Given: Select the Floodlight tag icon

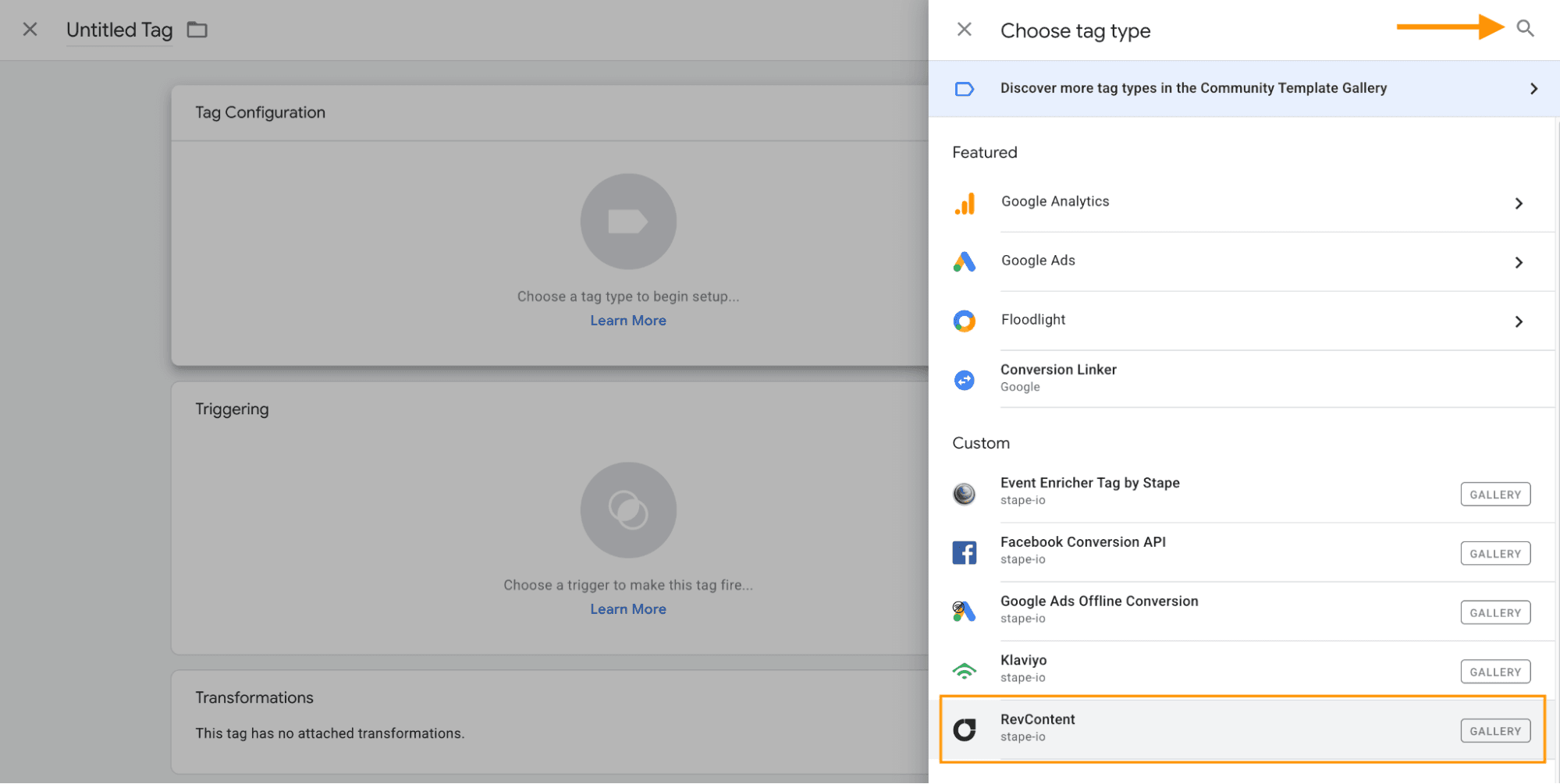Looking at the screenshot, I should tap(965, 321).
